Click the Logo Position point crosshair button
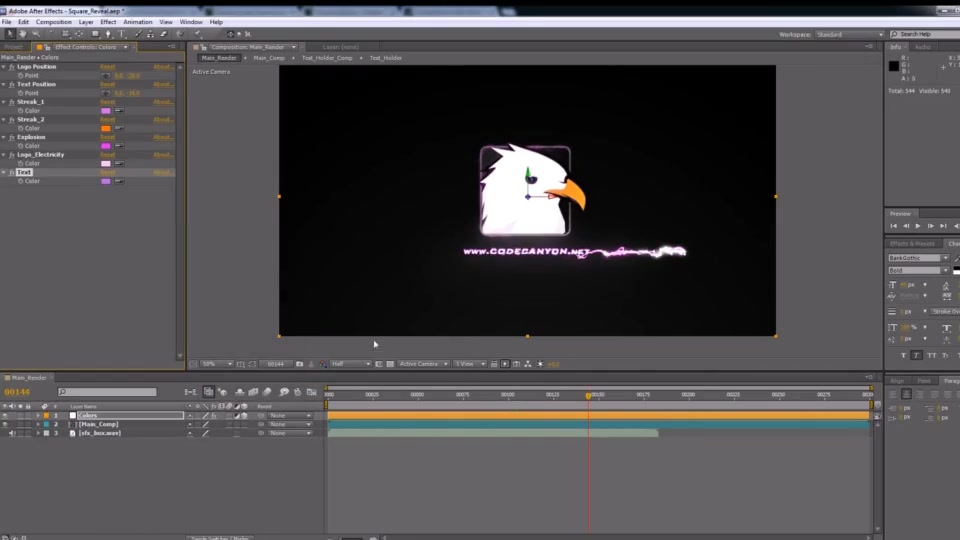This screenshot has width=960, height=540. pyautogui.click(x=106, y=76)
